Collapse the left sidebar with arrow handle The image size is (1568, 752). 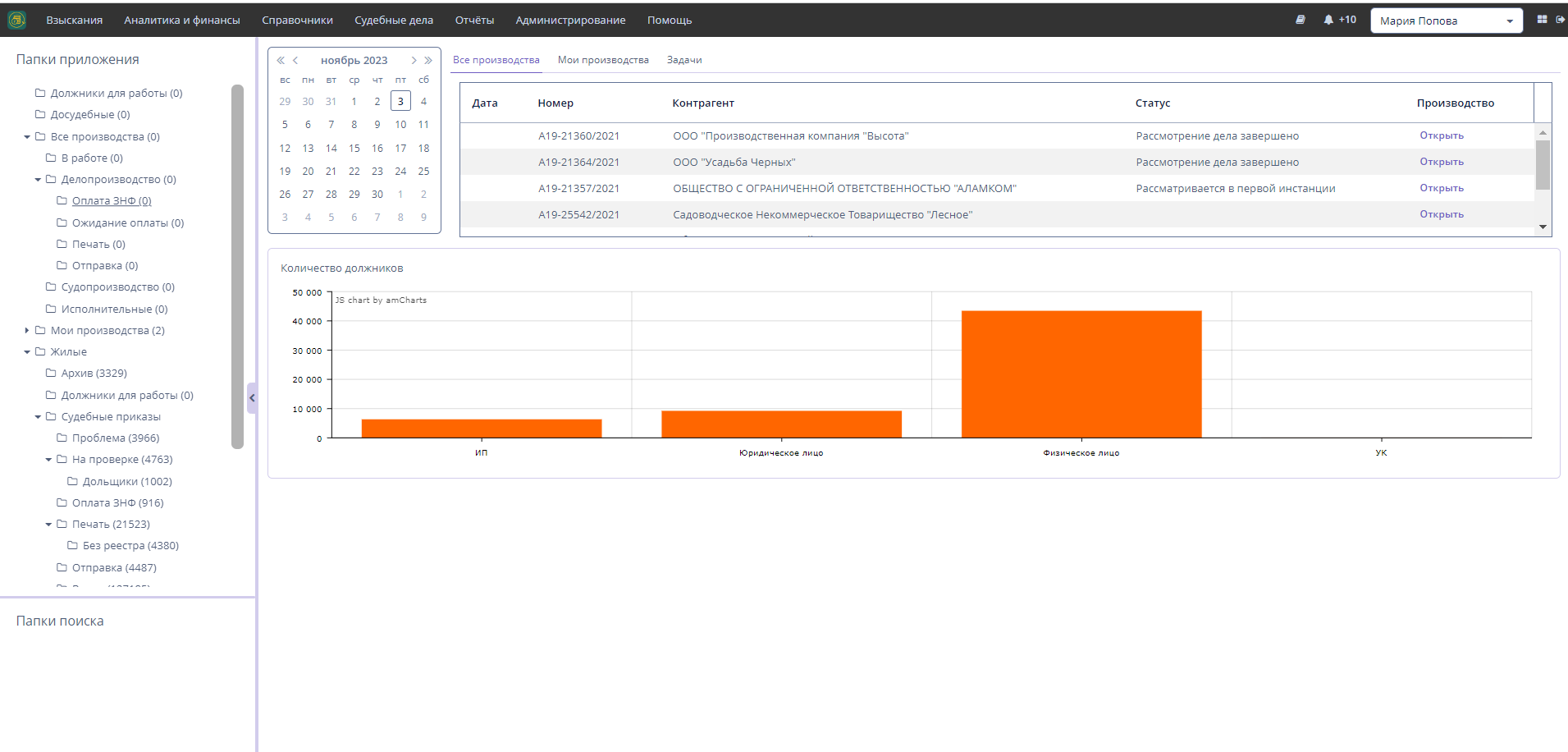click(x=252, y=398)
